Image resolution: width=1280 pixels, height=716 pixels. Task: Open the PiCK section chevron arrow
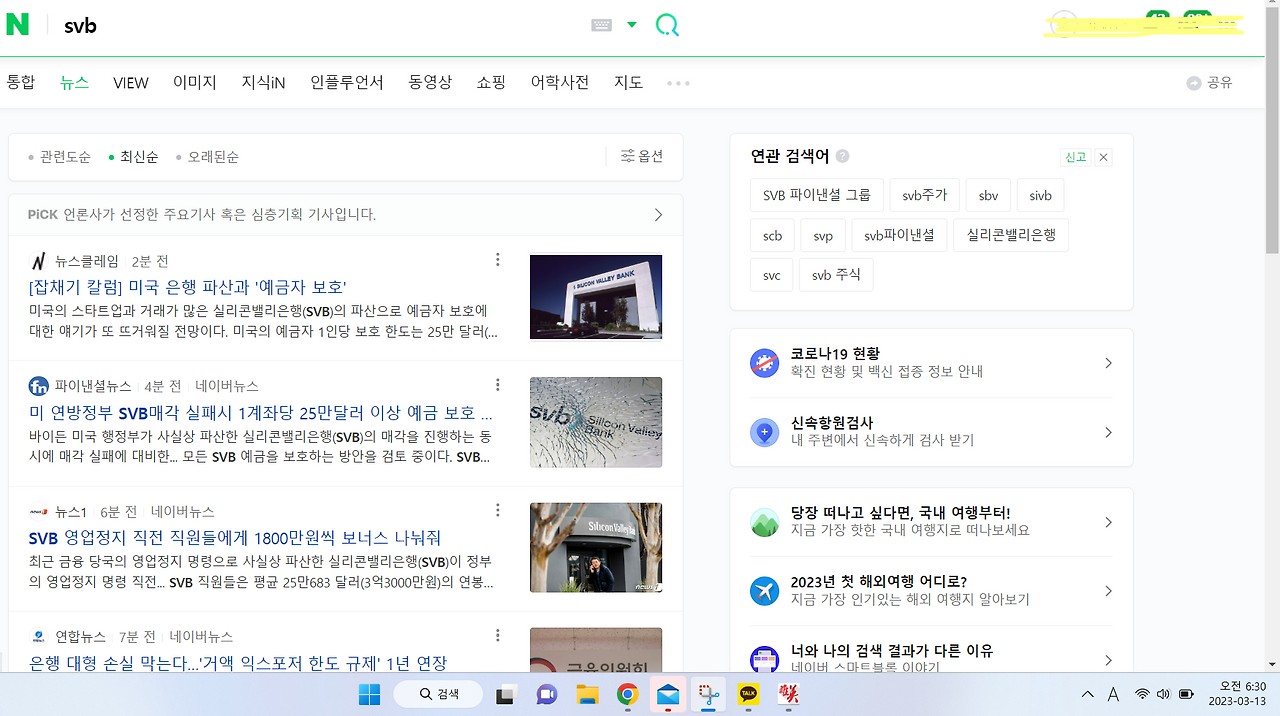pos(657,214)
